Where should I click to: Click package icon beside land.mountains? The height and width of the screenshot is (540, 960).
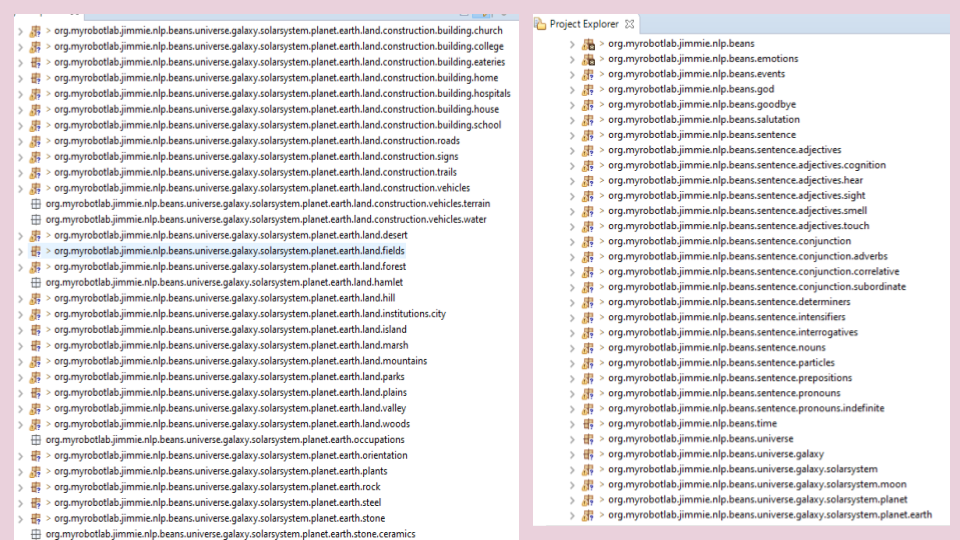click(36, 361)
